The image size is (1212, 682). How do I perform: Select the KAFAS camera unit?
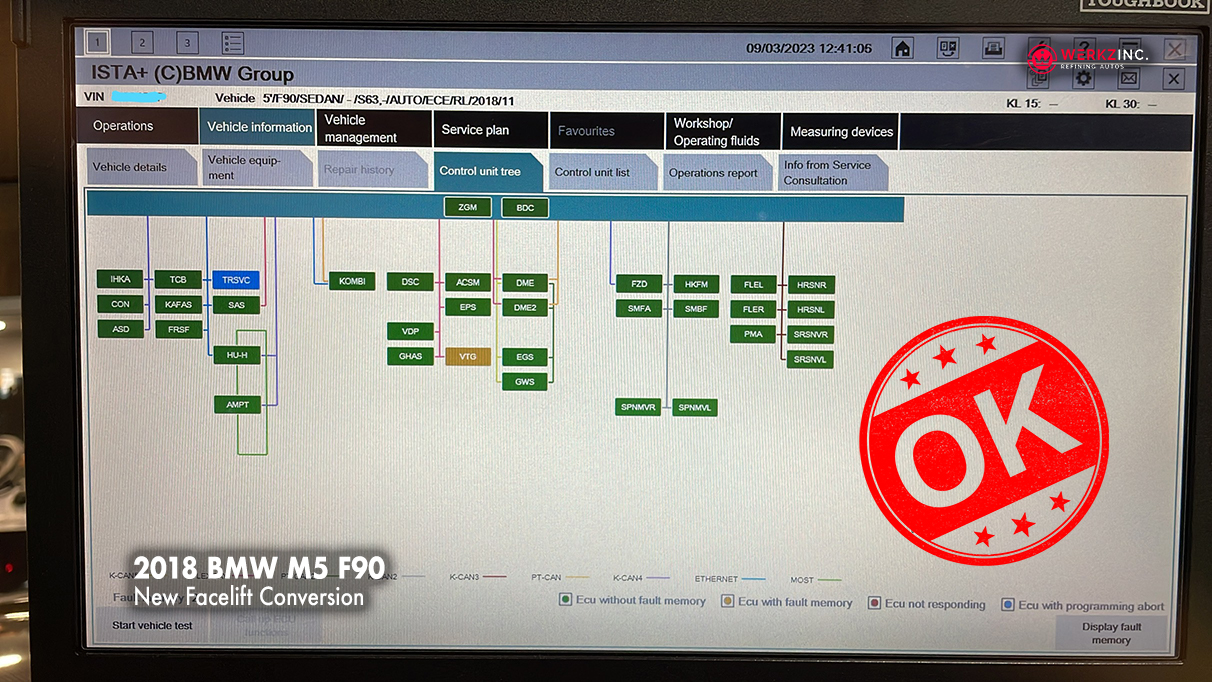(178, 305)
